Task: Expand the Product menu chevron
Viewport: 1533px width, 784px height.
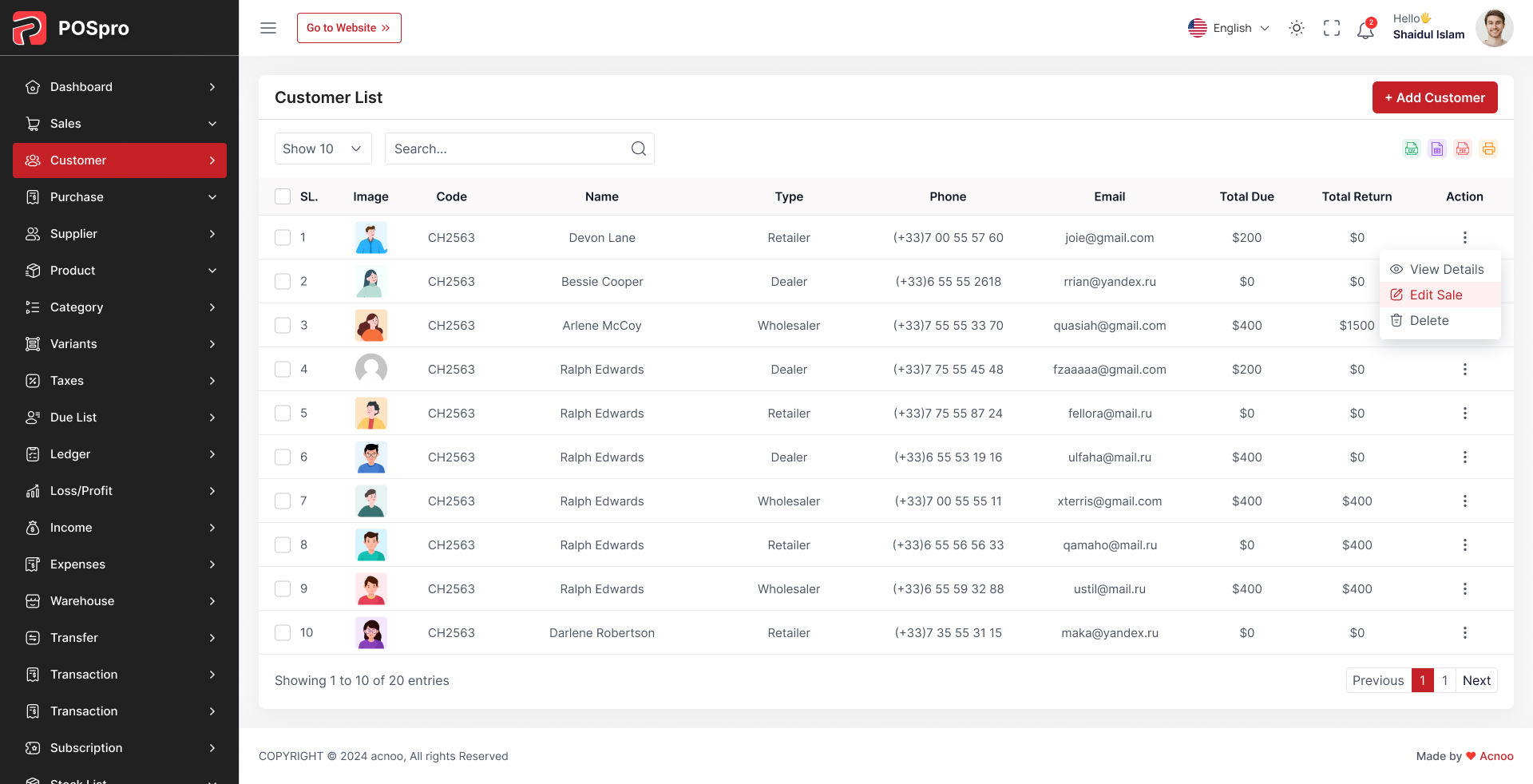Action: [x=212, y=271]
